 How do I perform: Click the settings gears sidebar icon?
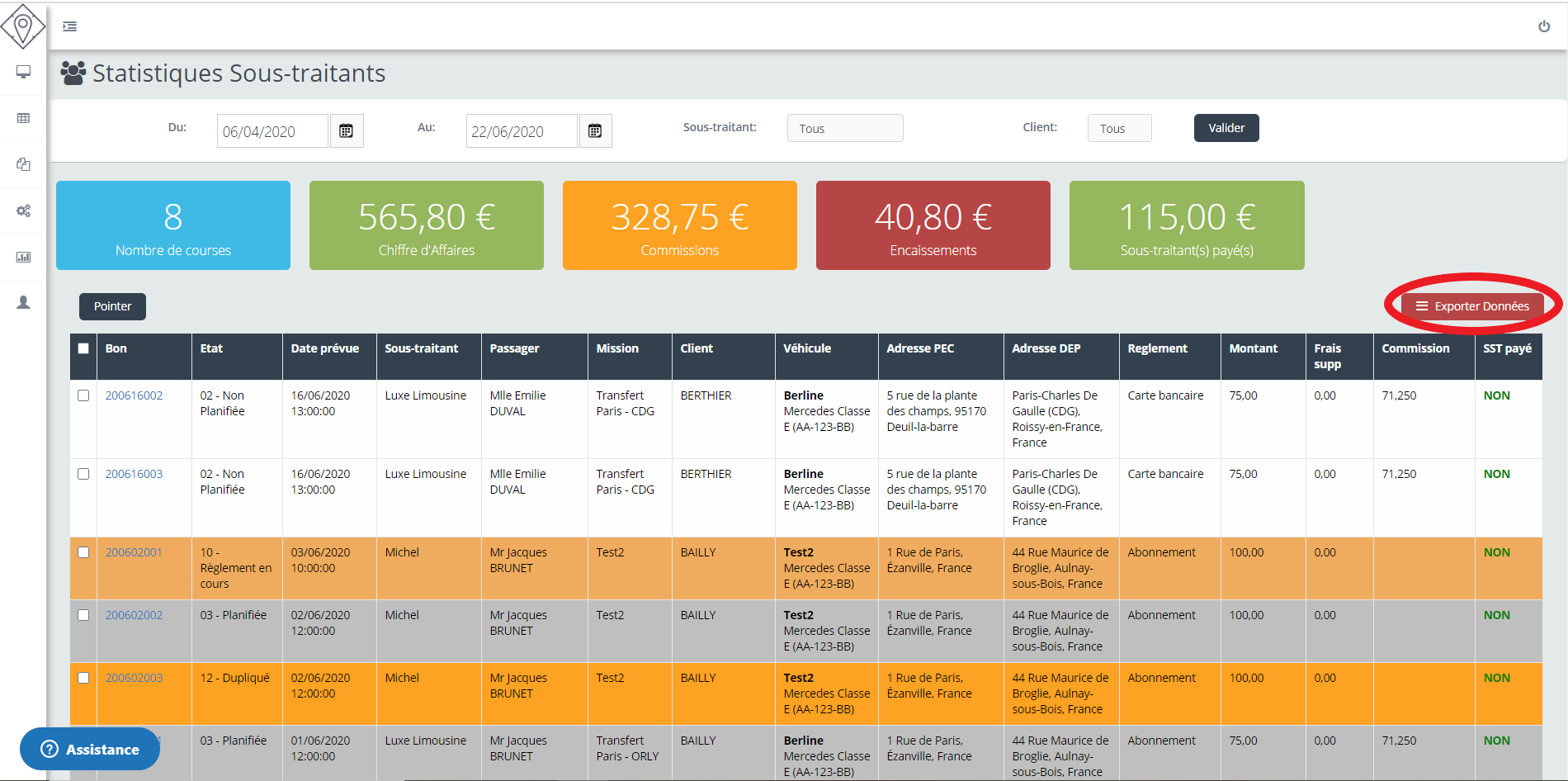tap(23, 211)
